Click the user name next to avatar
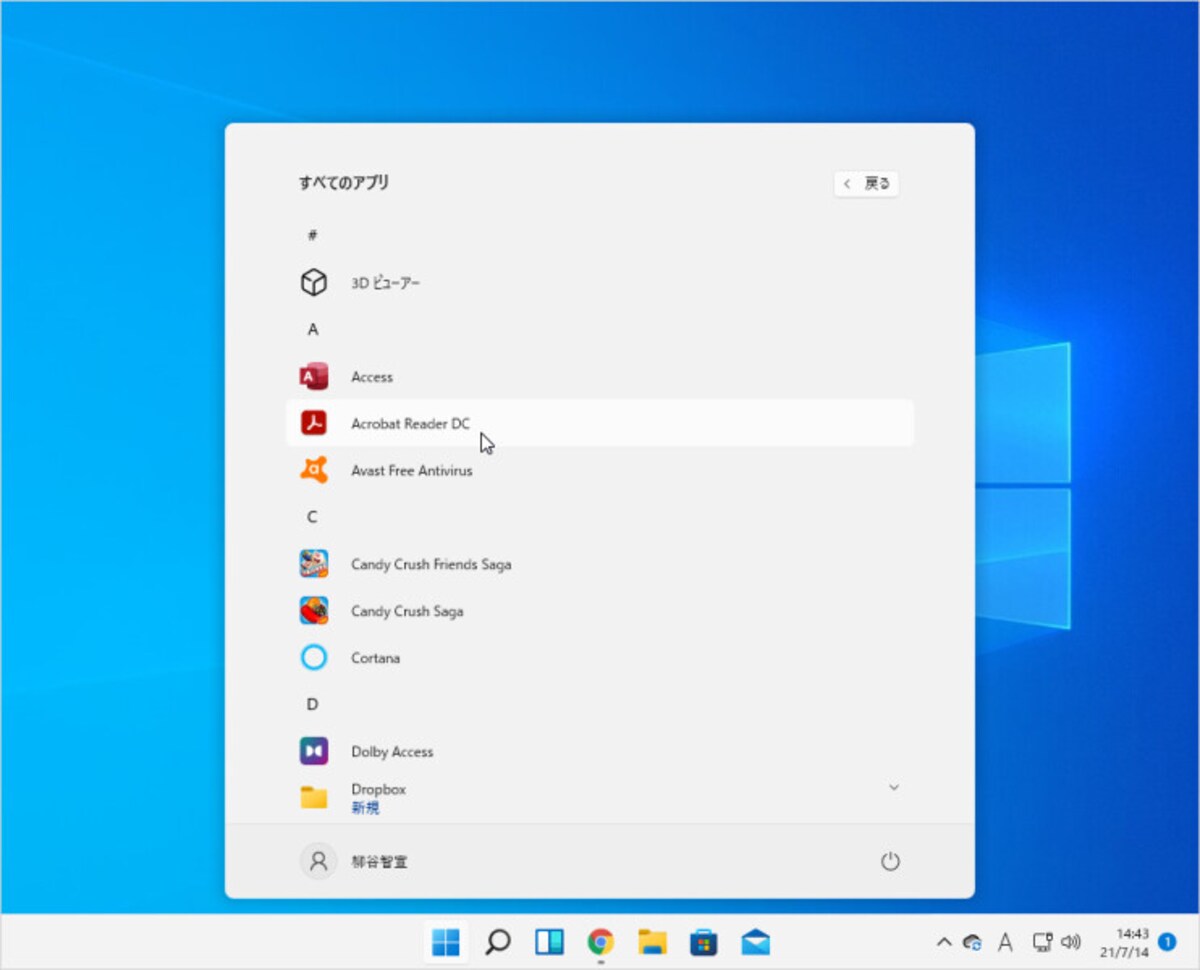The width and height of the screenshot is (1200, 970). tap(379, 861)
